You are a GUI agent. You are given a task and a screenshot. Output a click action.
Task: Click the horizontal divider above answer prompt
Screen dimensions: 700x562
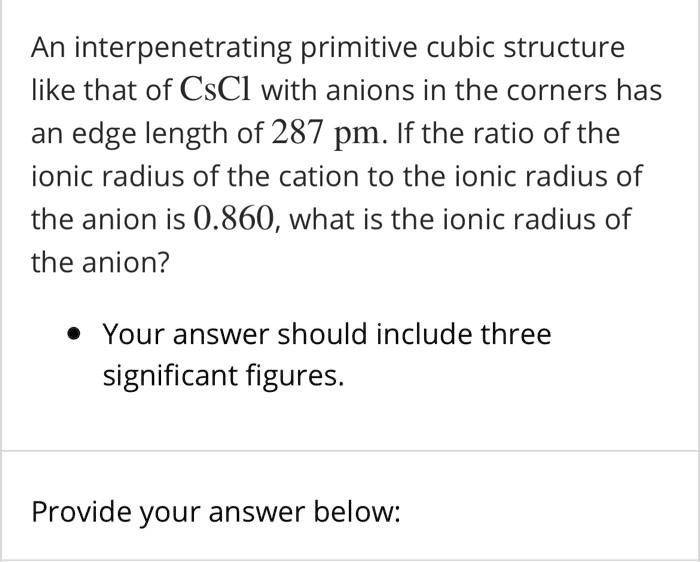tap(350, 451)
